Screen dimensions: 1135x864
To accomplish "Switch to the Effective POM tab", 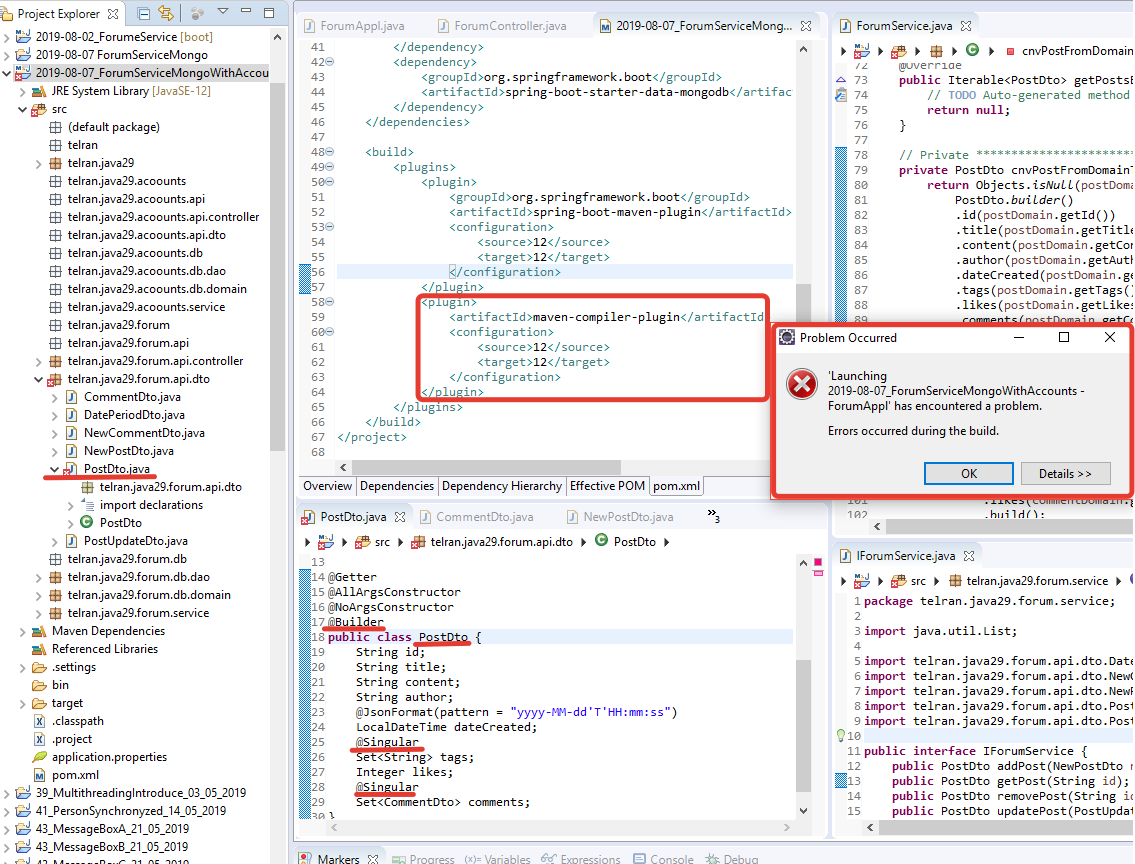I will tap(607, 486).
